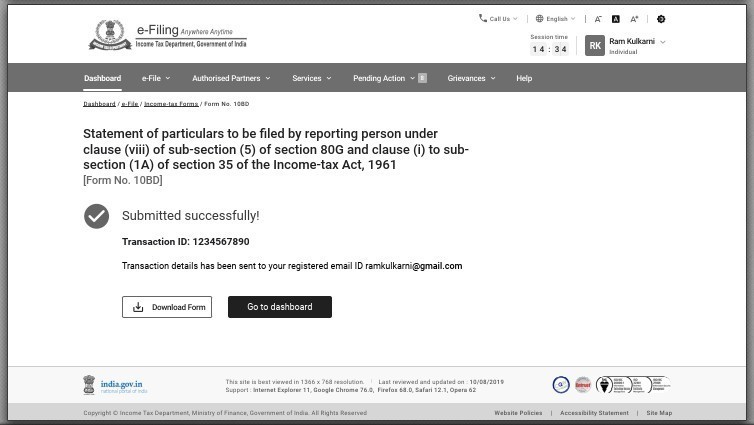Click the Download Form button
The height and width of the screenshot is (425, 754).
[x=167, y=307]
